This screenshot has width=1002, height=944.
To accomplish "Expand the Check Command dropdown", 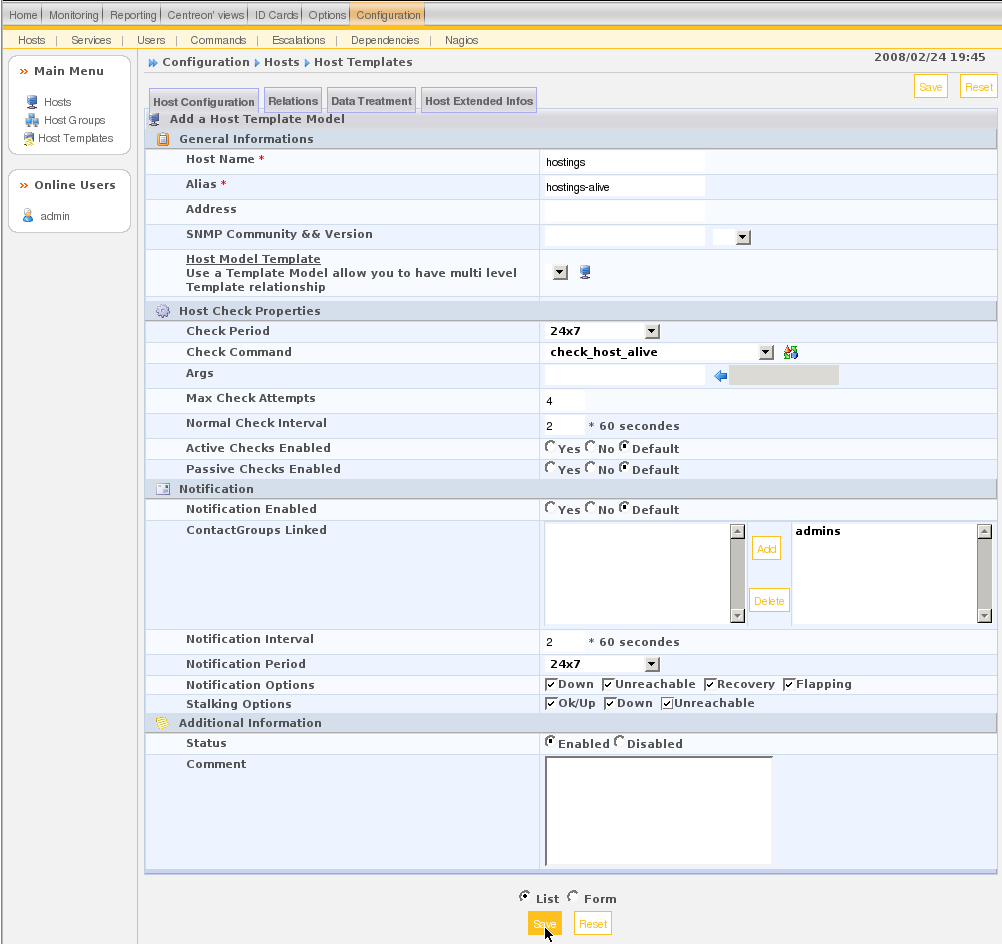I will click(766, 352).
